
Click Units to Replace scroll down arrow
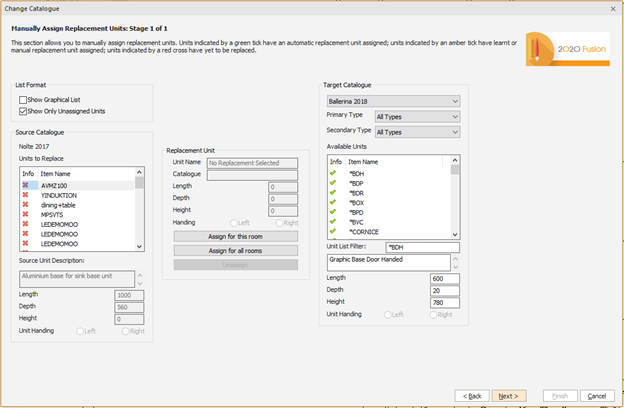pyautogui.click(x=139, y=246)
